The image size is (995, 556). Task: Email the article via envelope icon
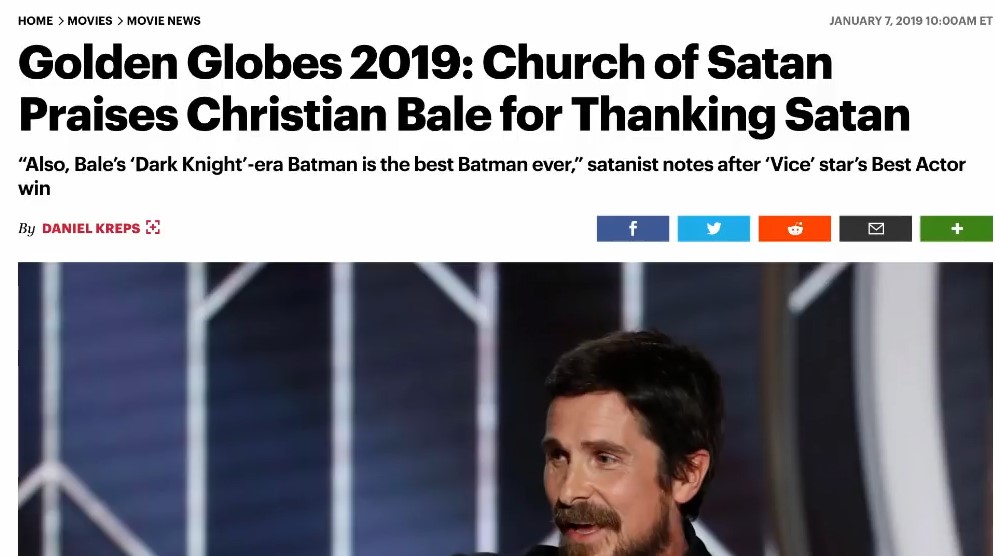(875, 229)
